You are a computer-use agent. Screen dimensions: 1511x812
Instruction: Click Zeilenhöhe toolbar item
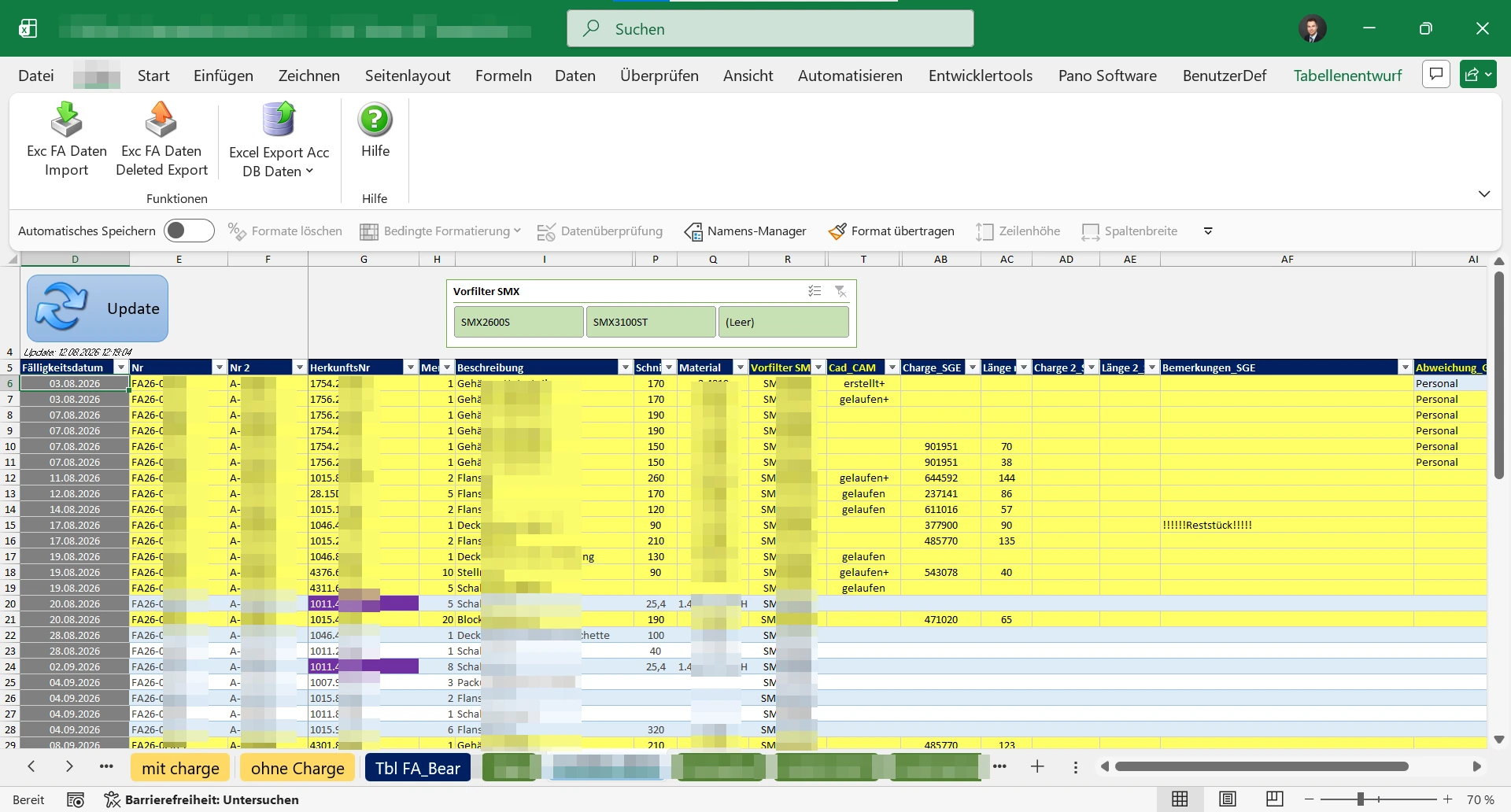tap(1018, 231)
